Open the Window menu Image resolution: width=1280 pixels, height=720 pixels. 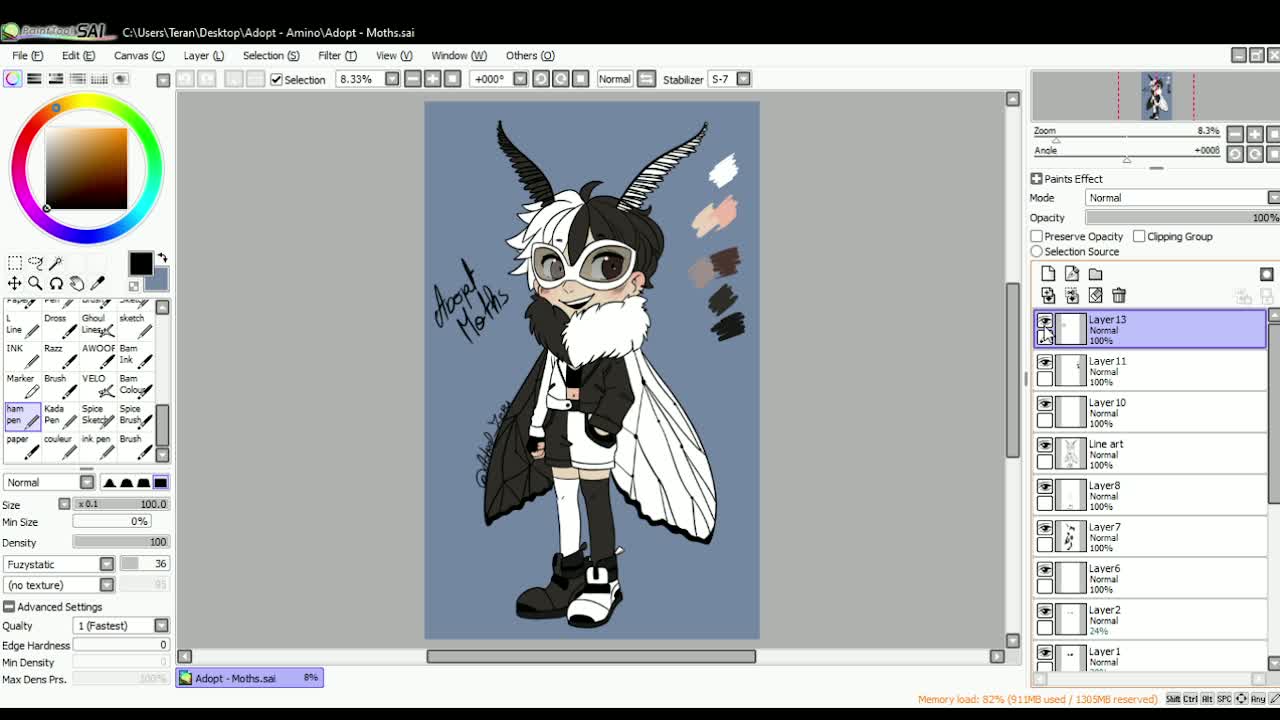(x=459, y=56)
